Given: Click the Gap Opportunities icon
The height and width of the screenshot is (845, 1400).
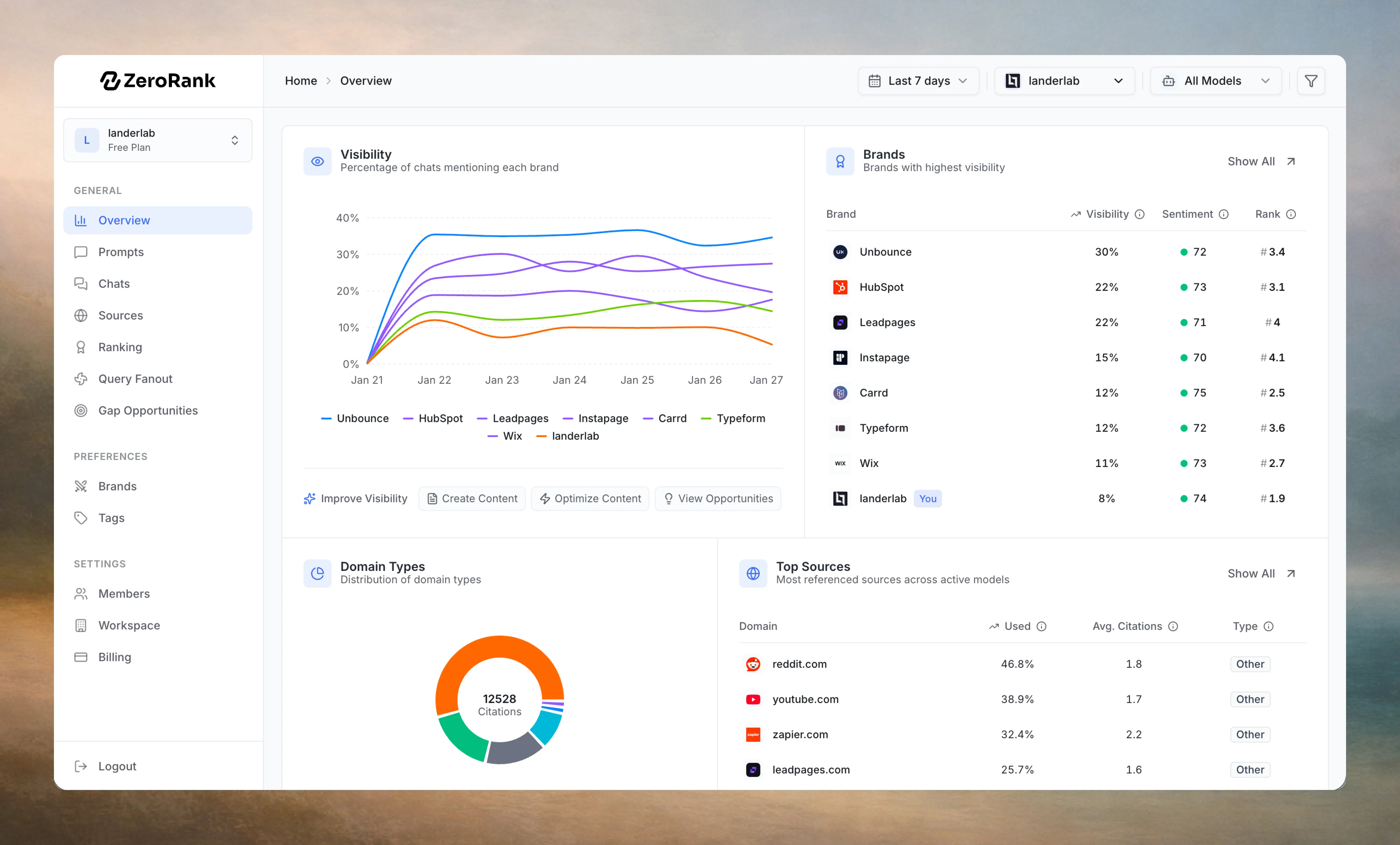Looking at the screenshot, I should (x=81, y=410).
